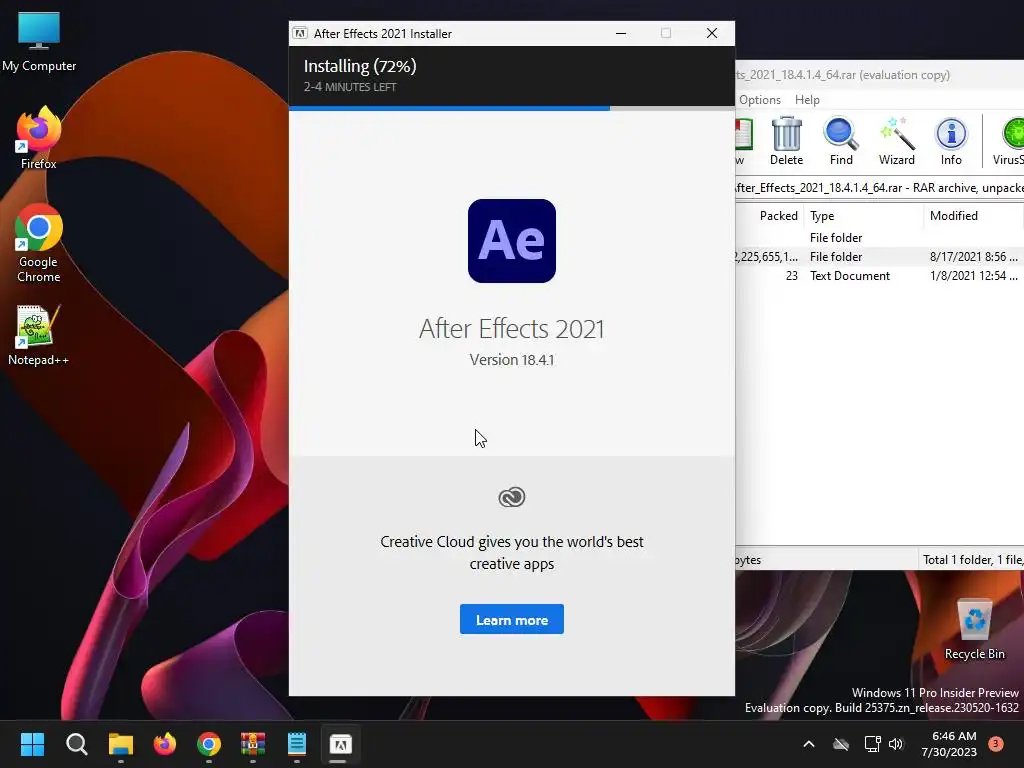Open the clock and date panel
The width and height of the screenshot is (1024, 768).
click(949, 744)
